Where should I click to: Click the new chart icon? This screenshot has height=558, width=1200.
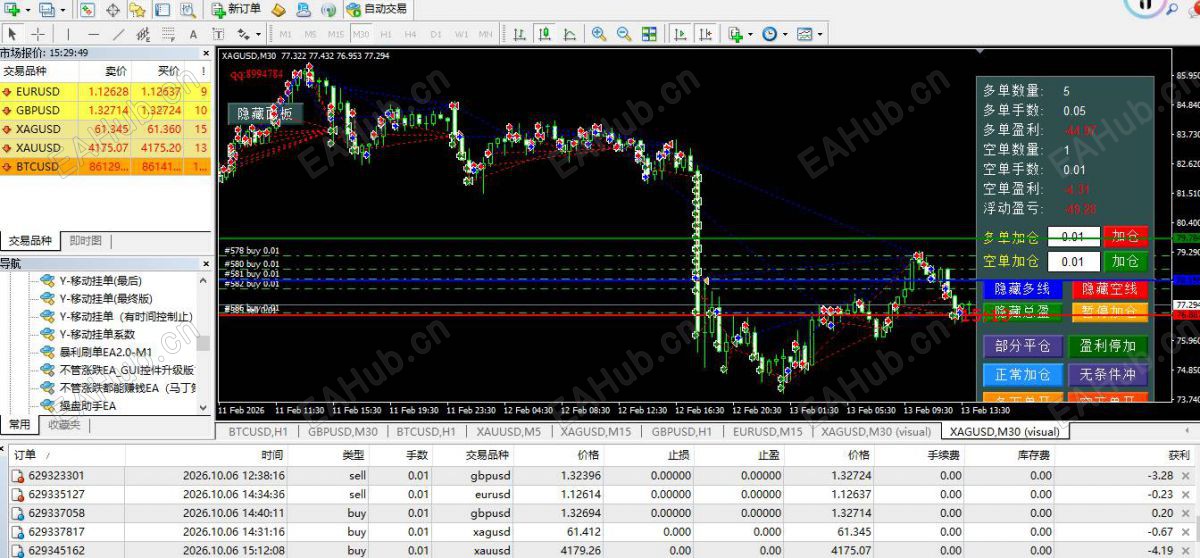[12, 9]
